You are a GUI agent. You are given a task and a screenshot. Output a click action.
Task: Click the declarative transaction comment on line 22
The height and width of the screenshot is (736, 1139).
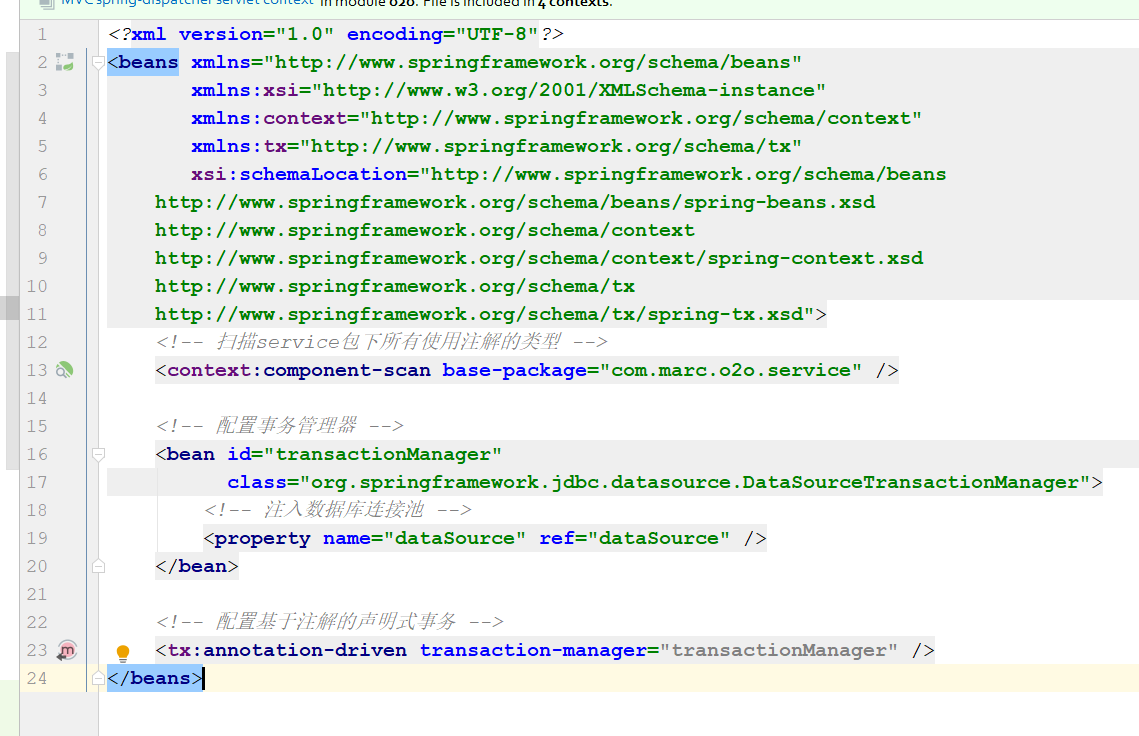[x=330, y=621]
